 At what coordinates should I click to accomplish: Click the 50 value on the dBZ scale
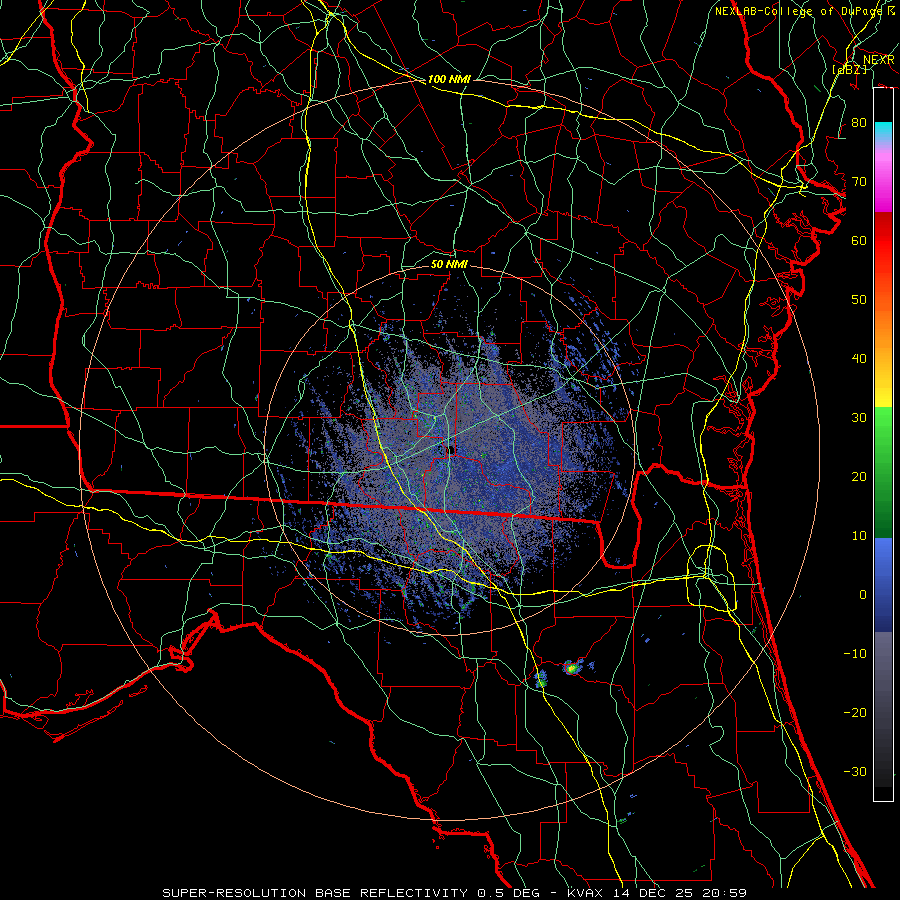point(859,300)
